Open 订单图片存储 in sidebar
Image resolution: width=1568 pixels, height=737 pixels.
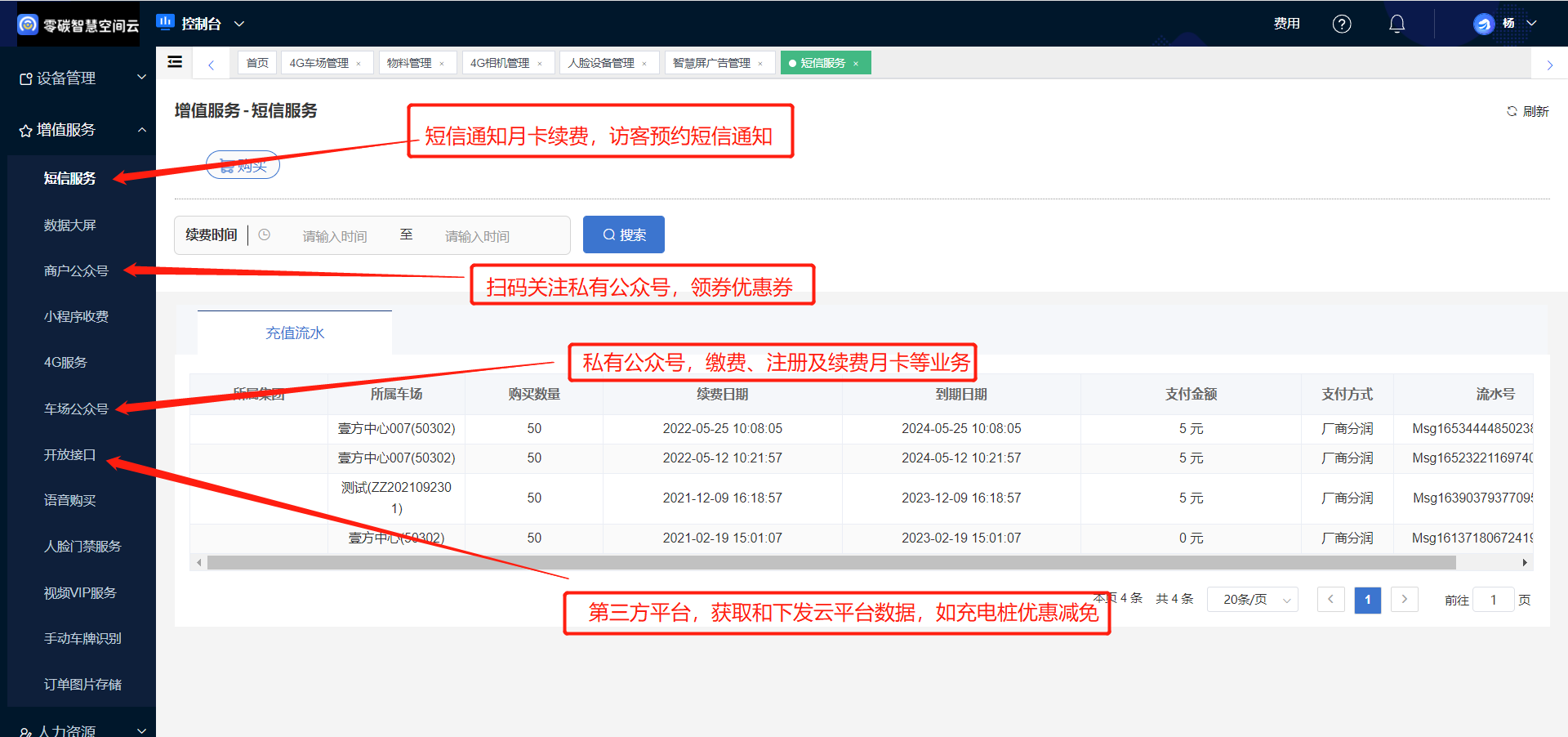(82, 684)
